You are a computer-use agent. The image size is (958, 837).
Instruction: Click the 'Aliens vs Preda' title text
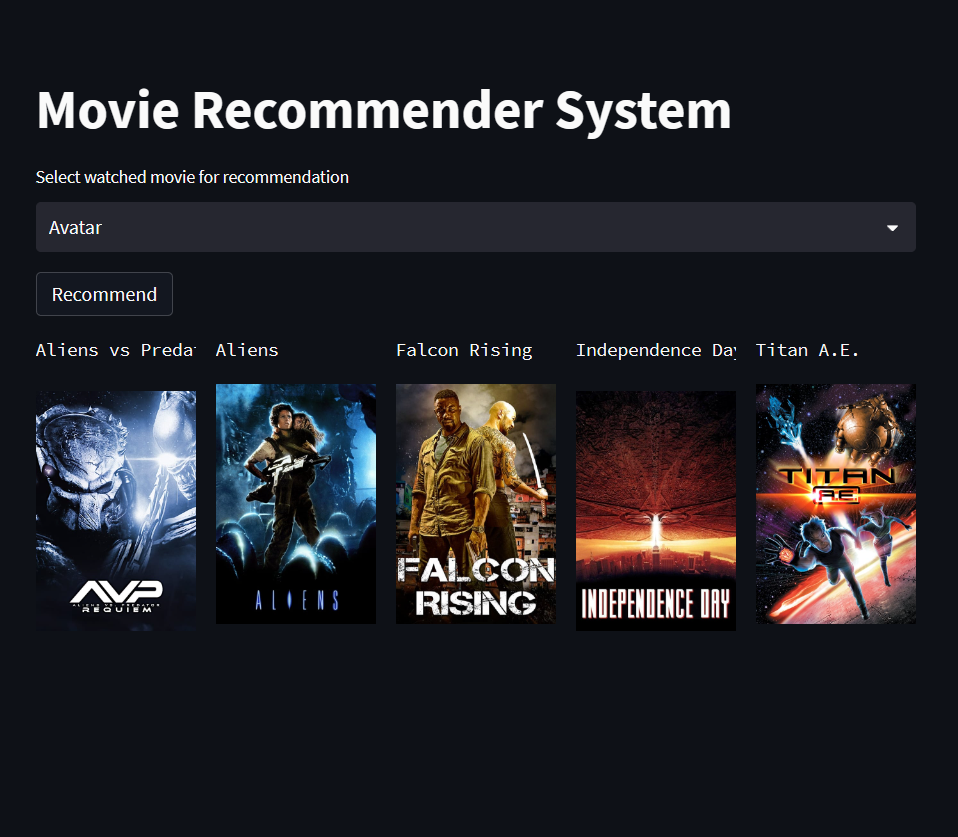tap(116, 350)
